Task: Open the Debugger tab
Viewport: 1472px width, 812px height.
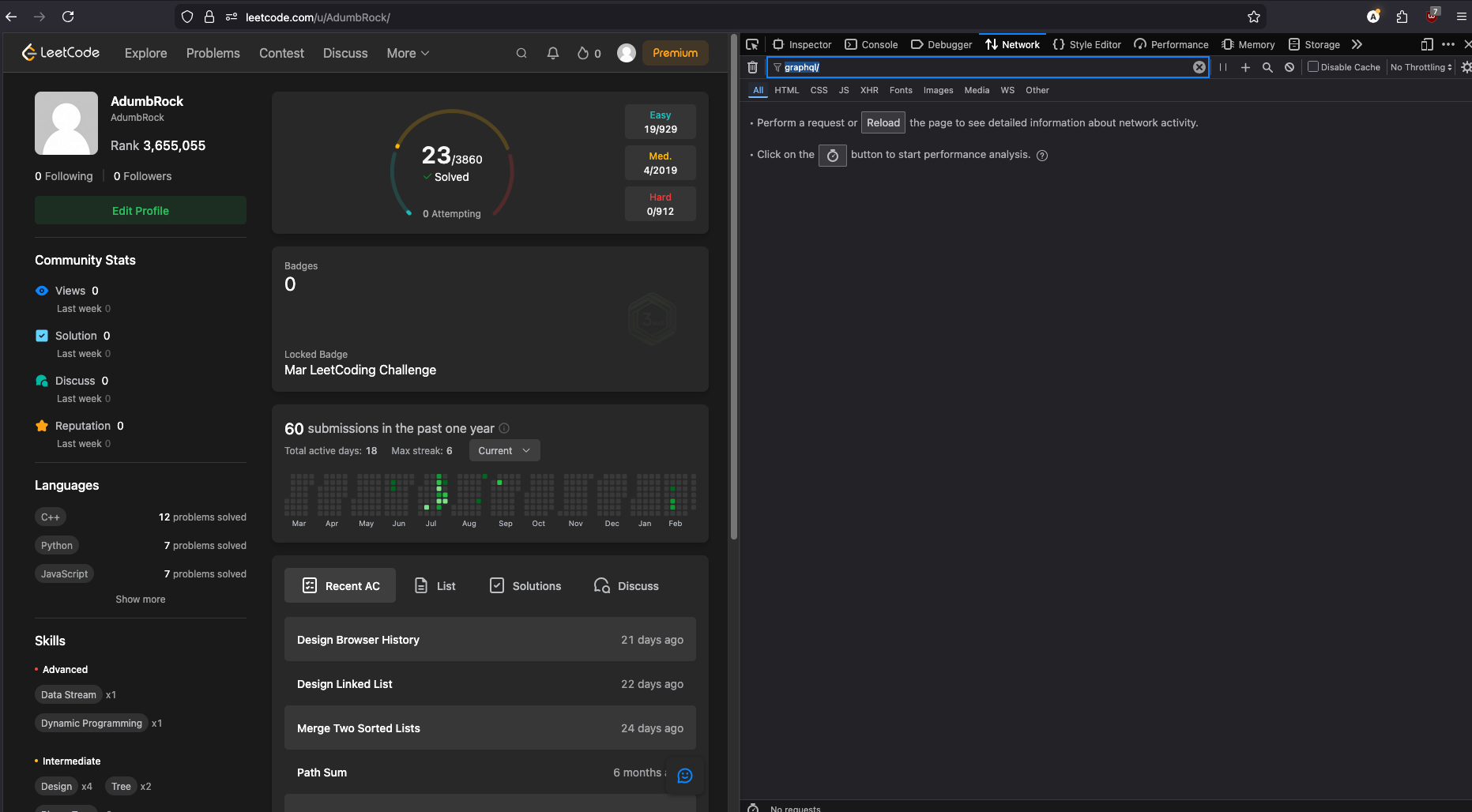Action: pyautogui.click(x=942, y=44)
